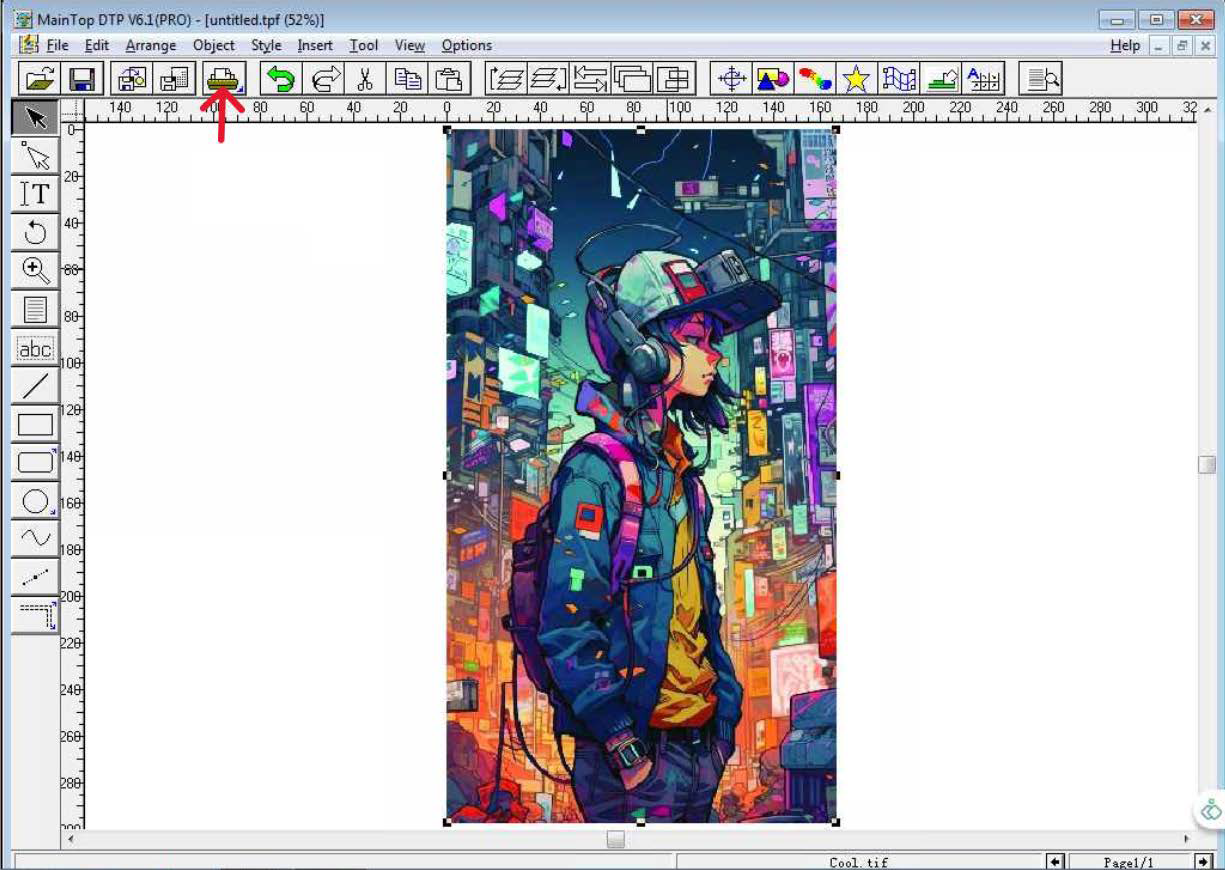
Task: Click the double-arrow swap order icon
Action: (590, 78)
